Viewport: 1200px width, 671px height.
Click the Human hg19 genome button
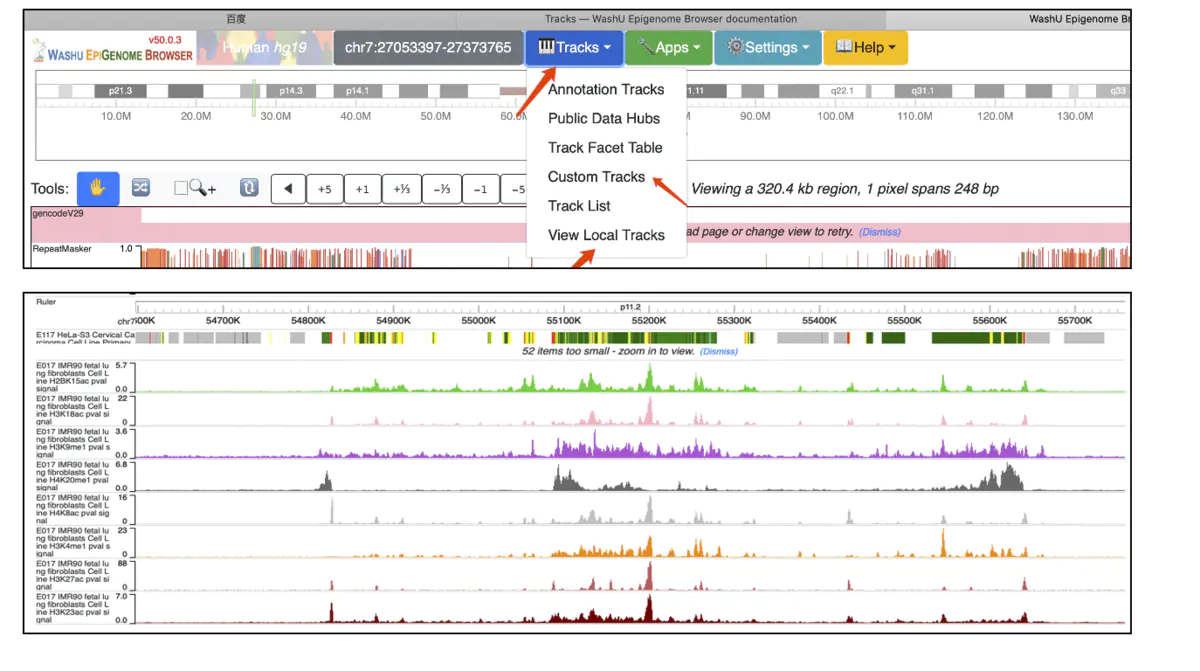[x=263, y=47]
